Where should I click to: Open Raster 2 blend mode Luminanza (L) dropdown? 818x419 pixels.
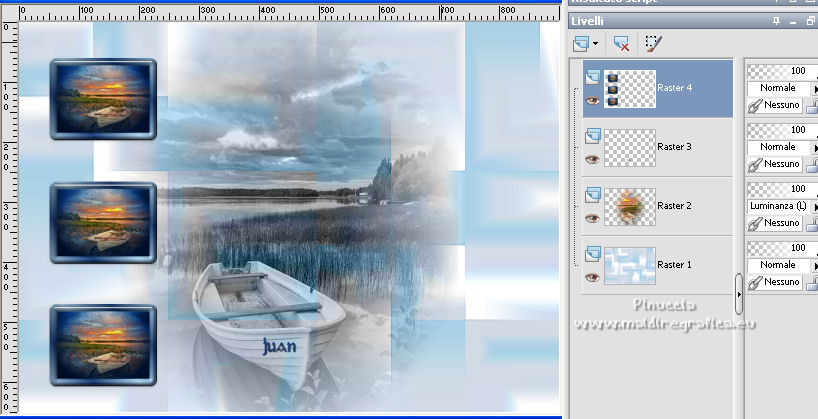point(778,206)
